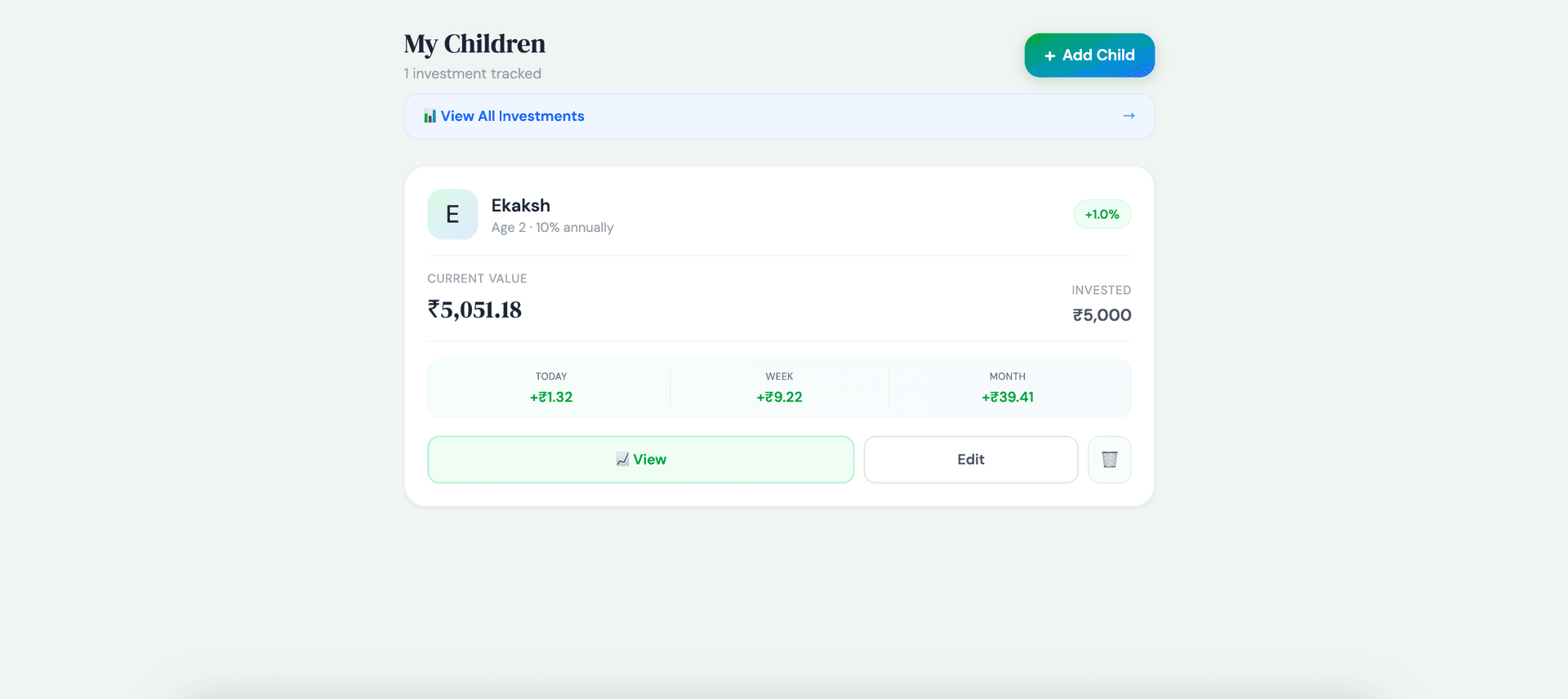1568x699 pixels.
Task: Click the My Children page heading
Action: pyautogui.click(x=474, y=44)
